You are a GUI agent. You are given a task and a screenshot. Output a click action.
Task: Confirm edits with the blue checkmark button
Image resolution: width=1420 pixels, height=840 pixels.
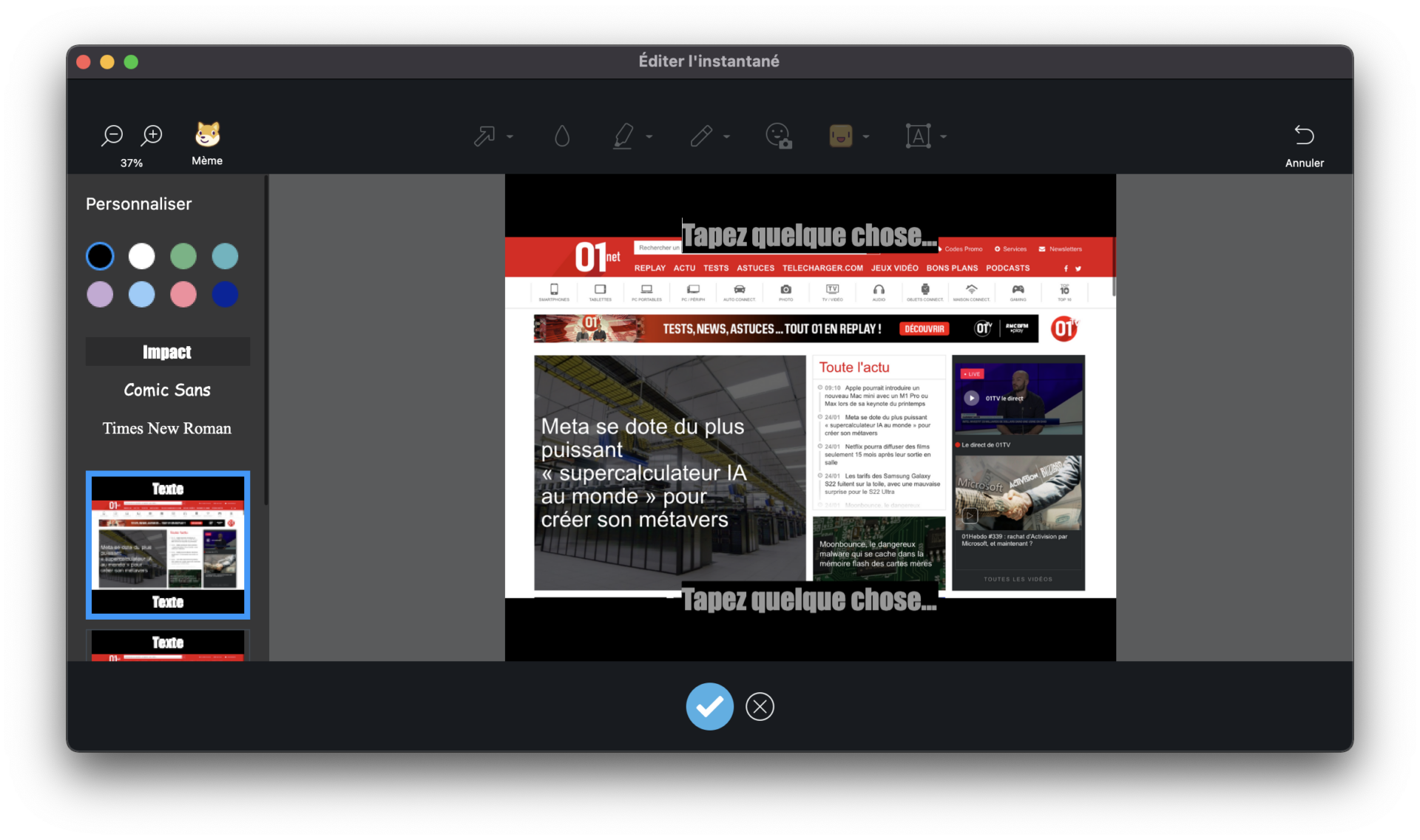click(x=709, y=706)
